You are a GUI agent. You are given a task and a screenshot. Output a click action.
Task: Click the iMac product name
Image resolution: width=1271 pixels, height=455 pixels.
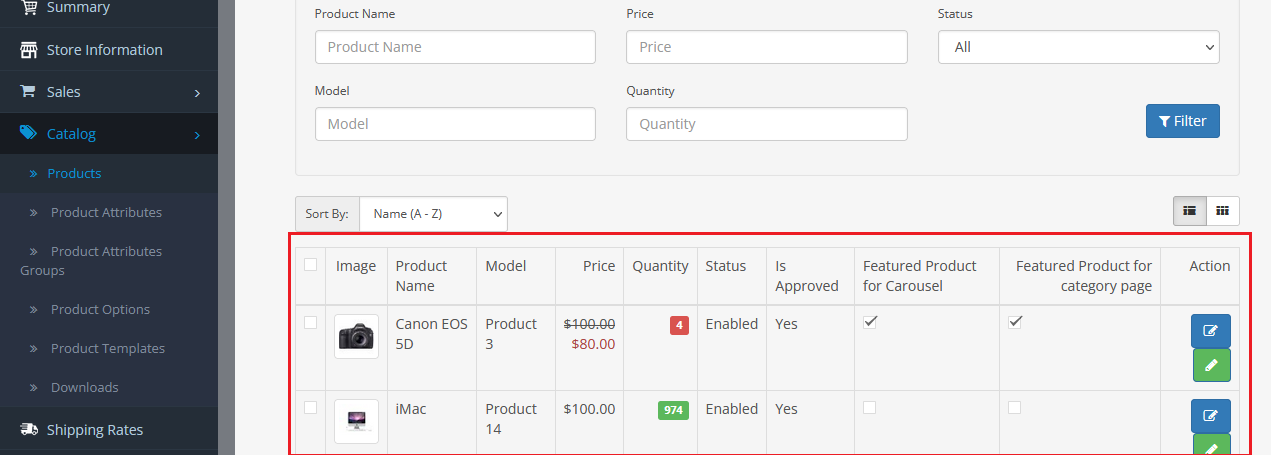[x=411, y=409]
